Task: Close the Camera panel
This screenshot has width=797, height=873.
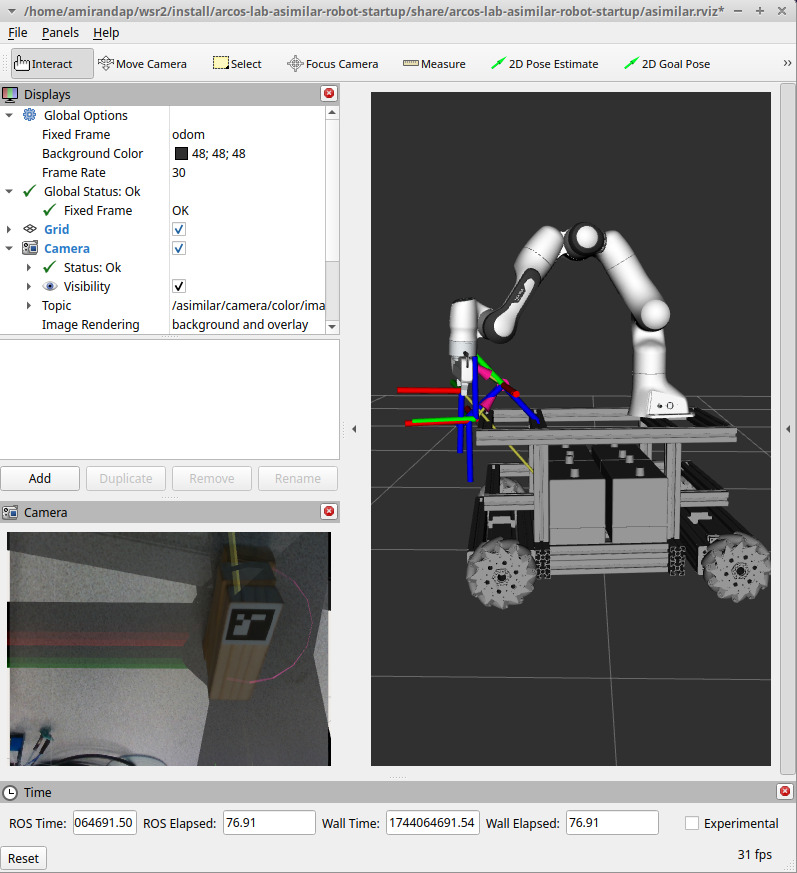Action: (329, 512)
